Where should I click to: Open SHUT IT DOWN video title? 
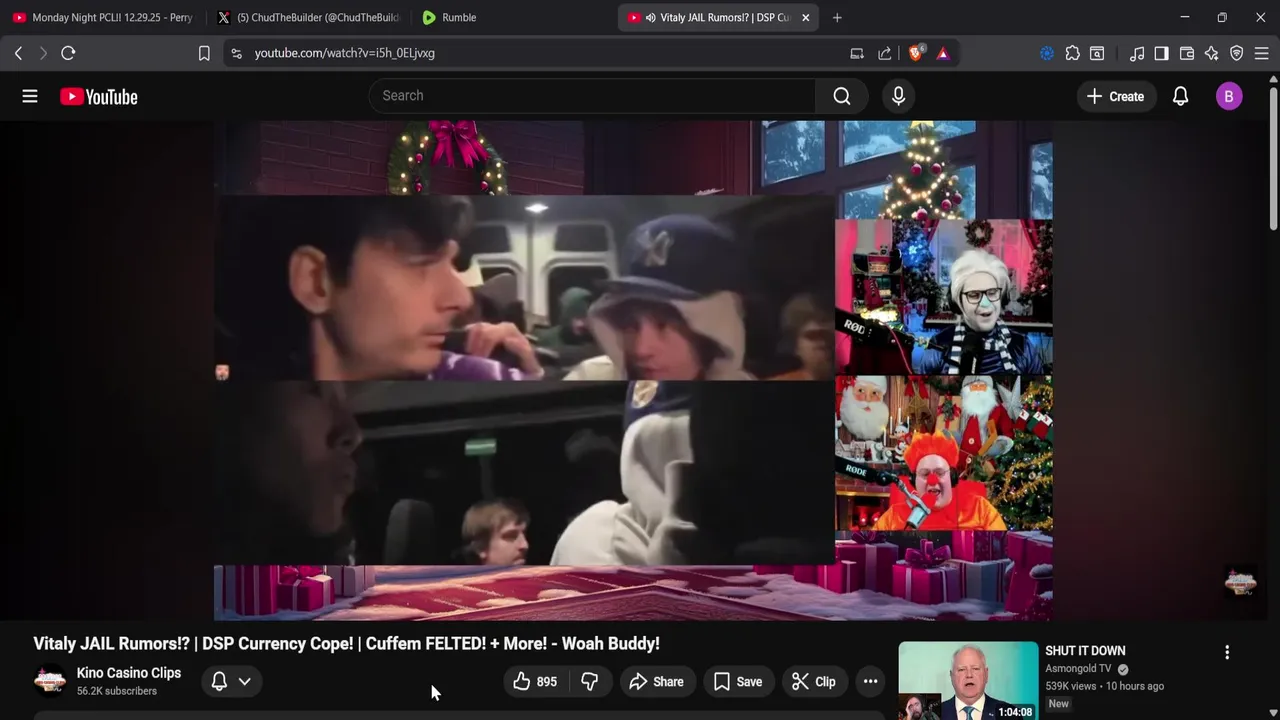pyautogui.click(x=1085, y=651)
